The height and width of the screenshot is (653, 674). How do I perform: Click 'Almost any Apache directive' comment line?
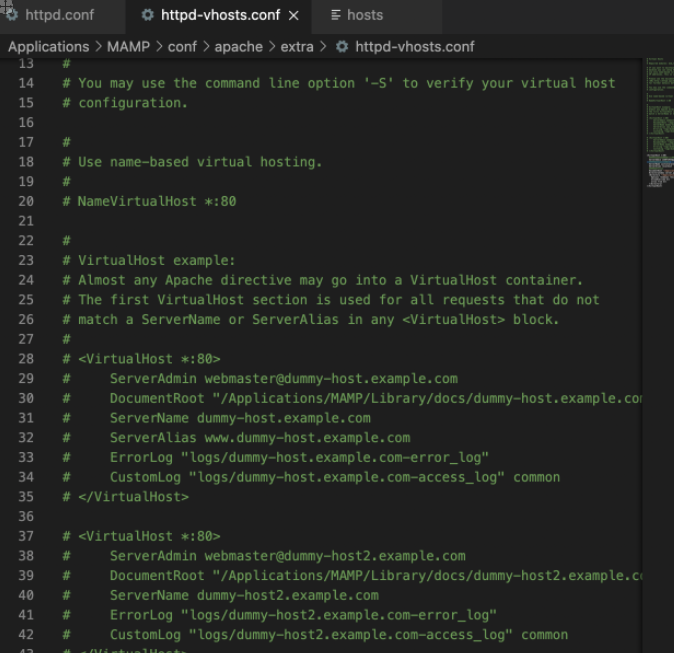[x=322, y=280]
